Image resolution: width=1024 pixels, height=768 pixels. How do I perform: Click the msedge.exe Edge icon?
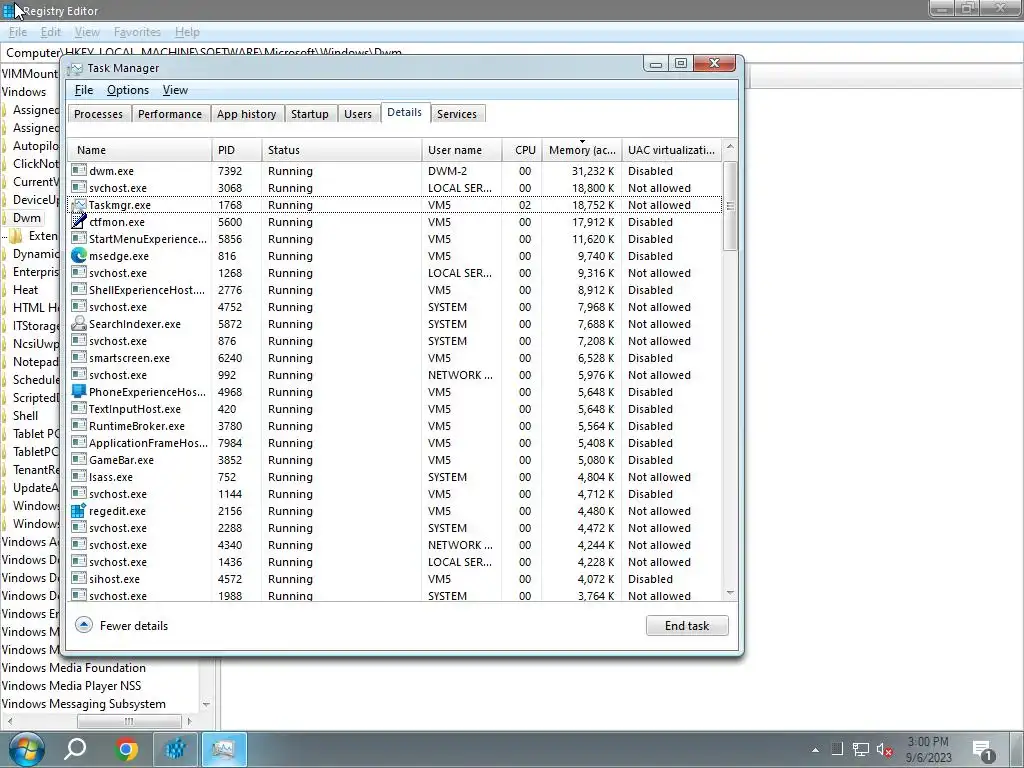click(x=79, y=255)
